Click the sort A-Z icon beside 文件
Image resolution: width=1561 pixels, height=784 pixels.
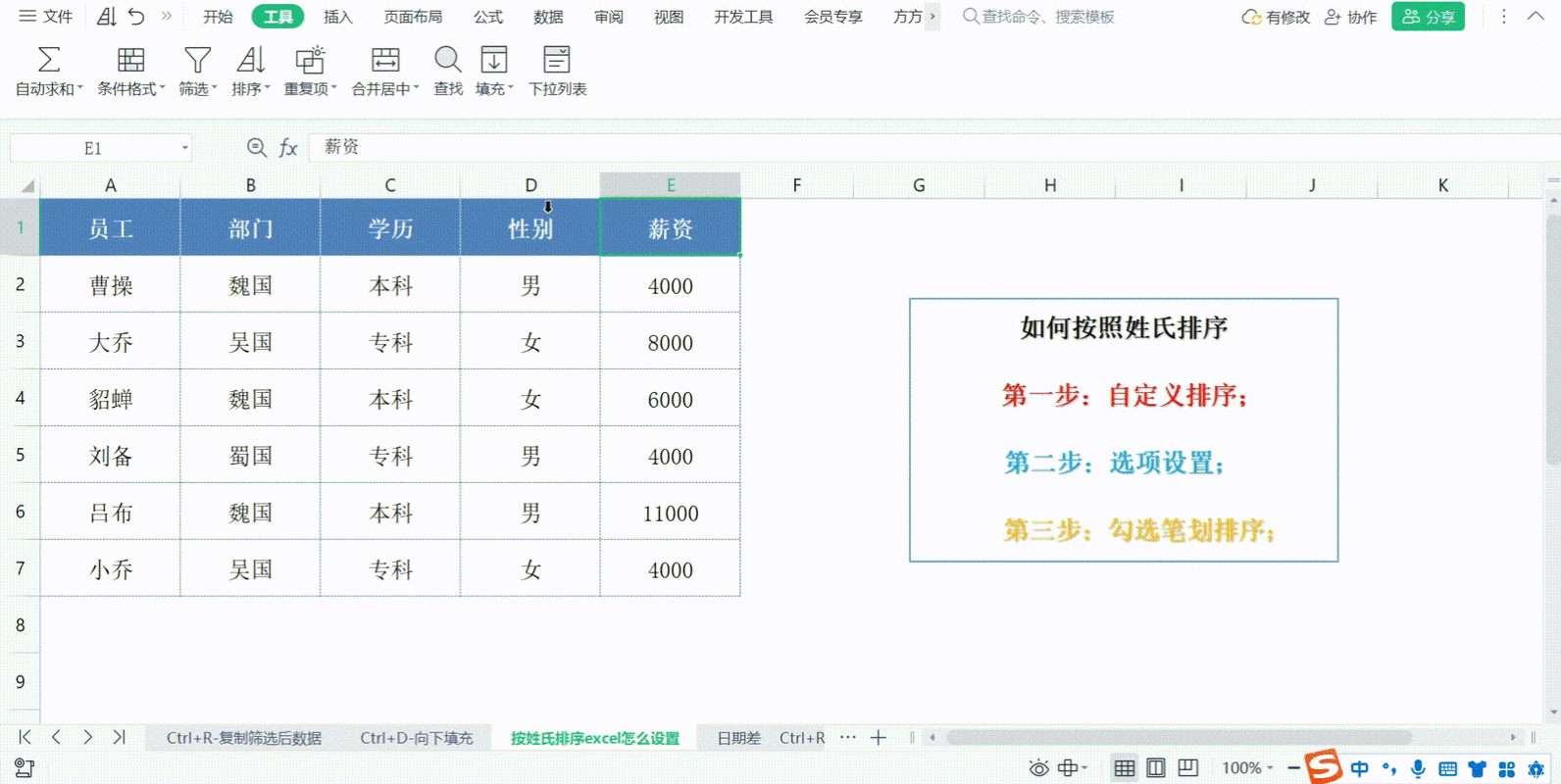(107, 17)
